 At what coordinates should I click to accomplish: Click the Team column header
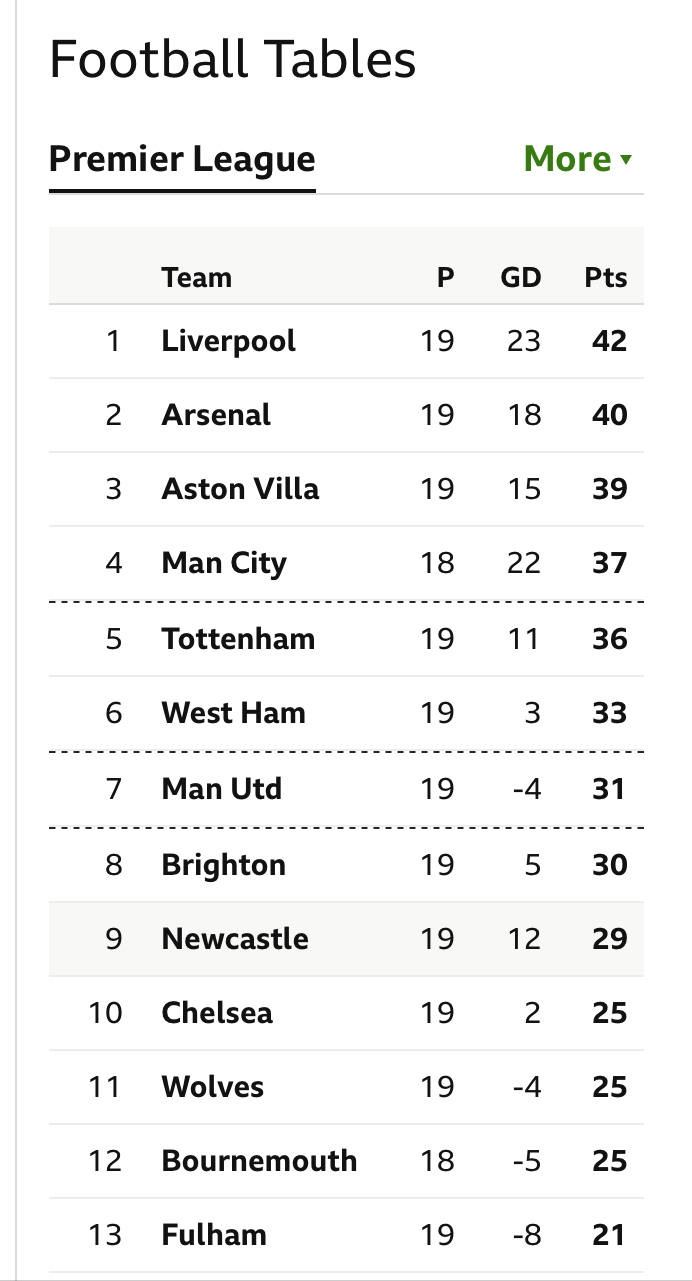point(197,277)
